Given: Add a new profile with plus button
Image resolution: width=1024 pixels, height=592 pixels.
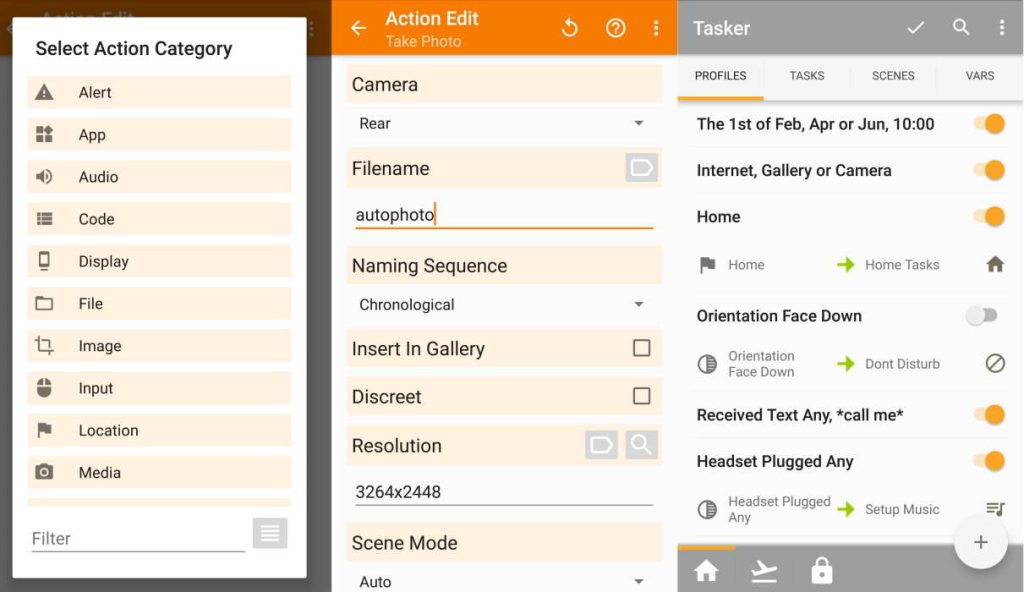Looking at the screenshot, I should click(x=980, y=542).
